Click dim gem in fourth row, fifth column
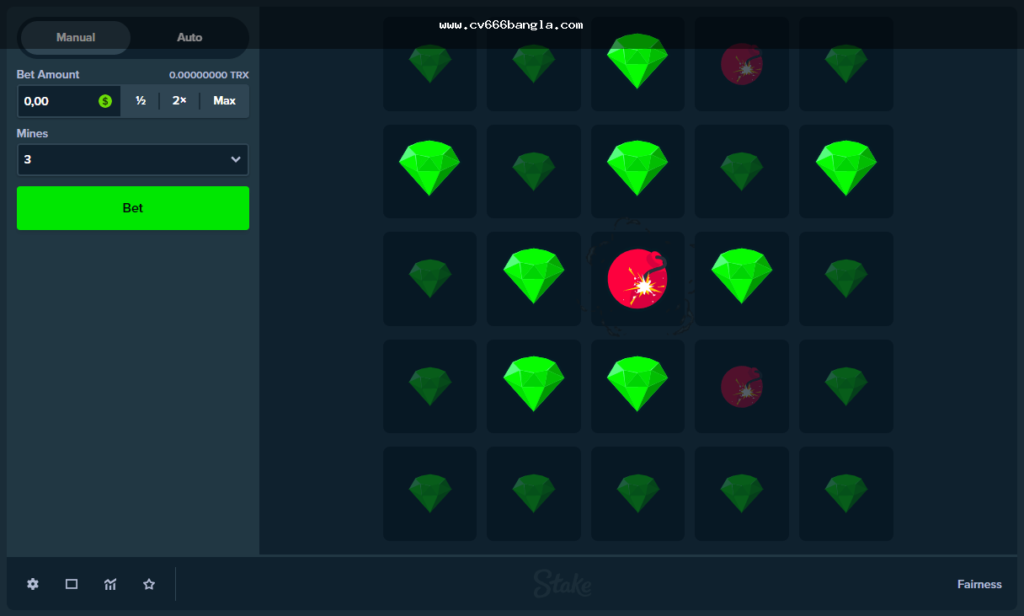Screen dimensions: 1024x616 pyautogui.click(x=846, y=386)
